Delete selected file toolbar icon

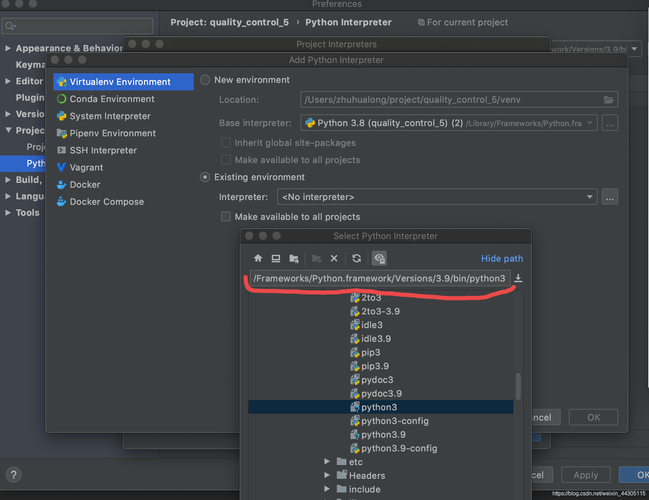tap(334, 258)
